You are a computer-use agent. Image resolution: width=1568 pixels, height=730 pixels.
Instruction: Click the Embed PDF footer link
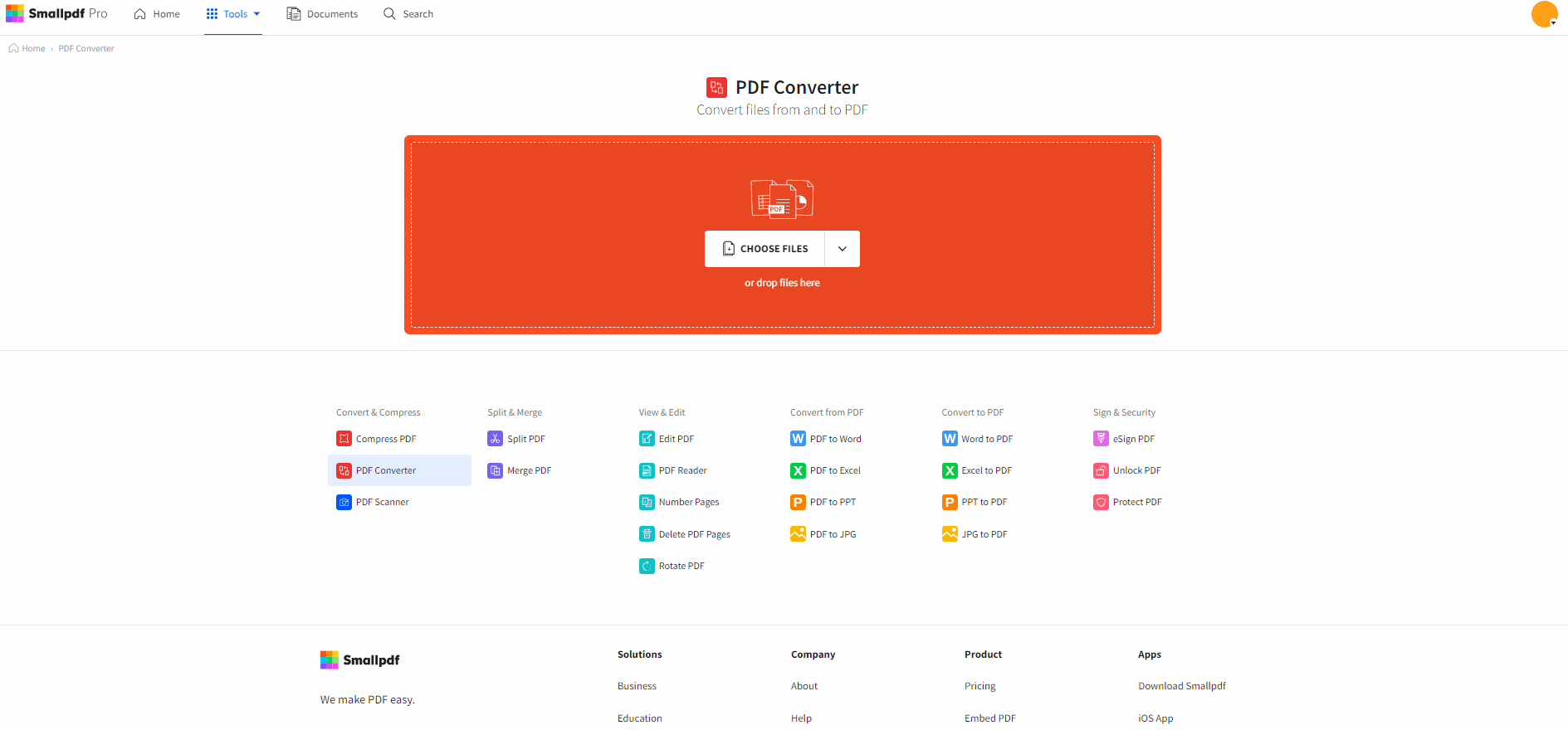990,718
